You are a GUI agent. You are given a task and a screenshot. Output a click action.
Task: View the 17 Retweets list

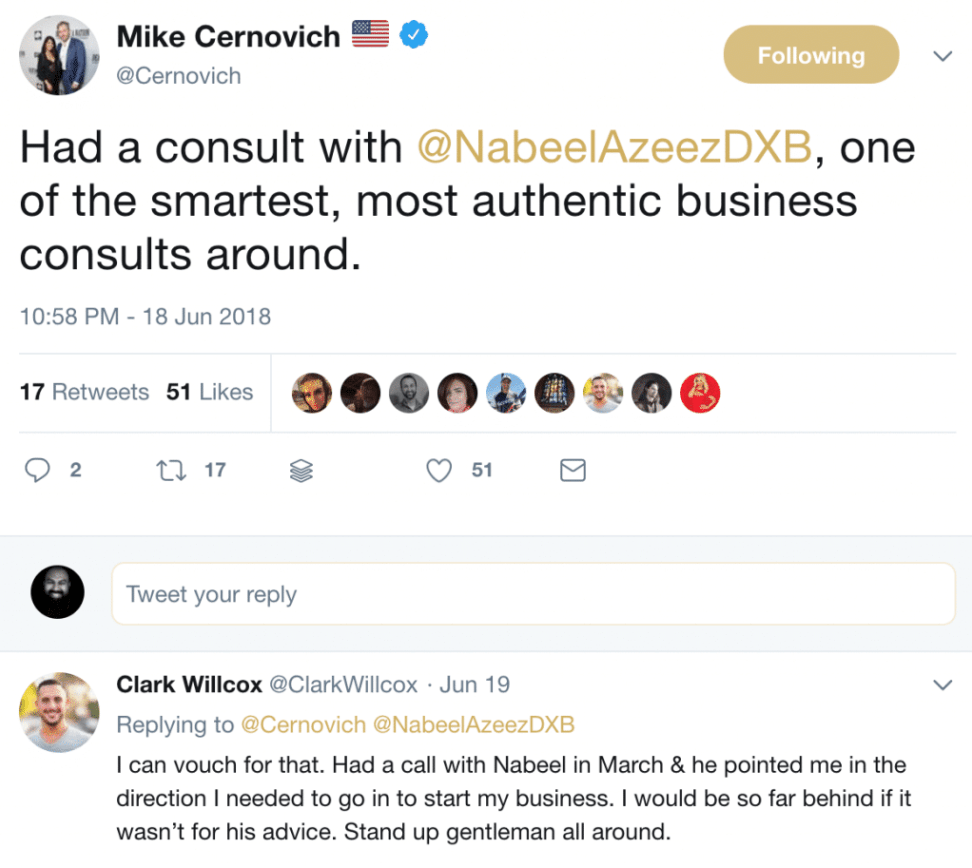(84, 392)
